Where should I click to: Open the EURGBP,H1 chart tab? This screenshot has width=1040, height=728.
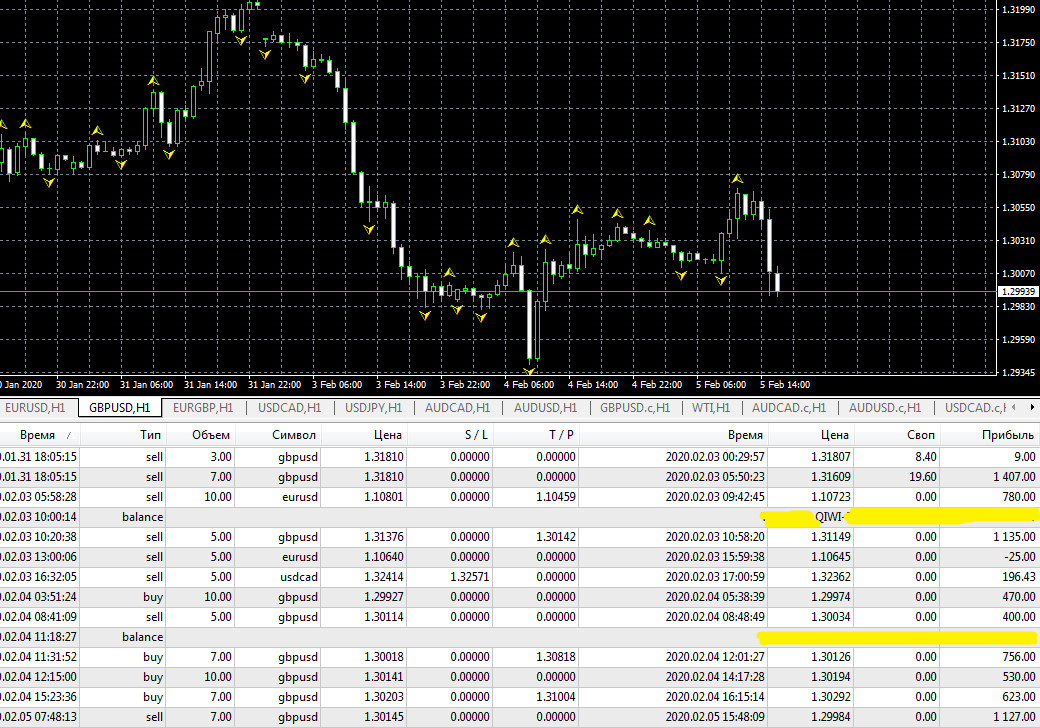point(203,408)
